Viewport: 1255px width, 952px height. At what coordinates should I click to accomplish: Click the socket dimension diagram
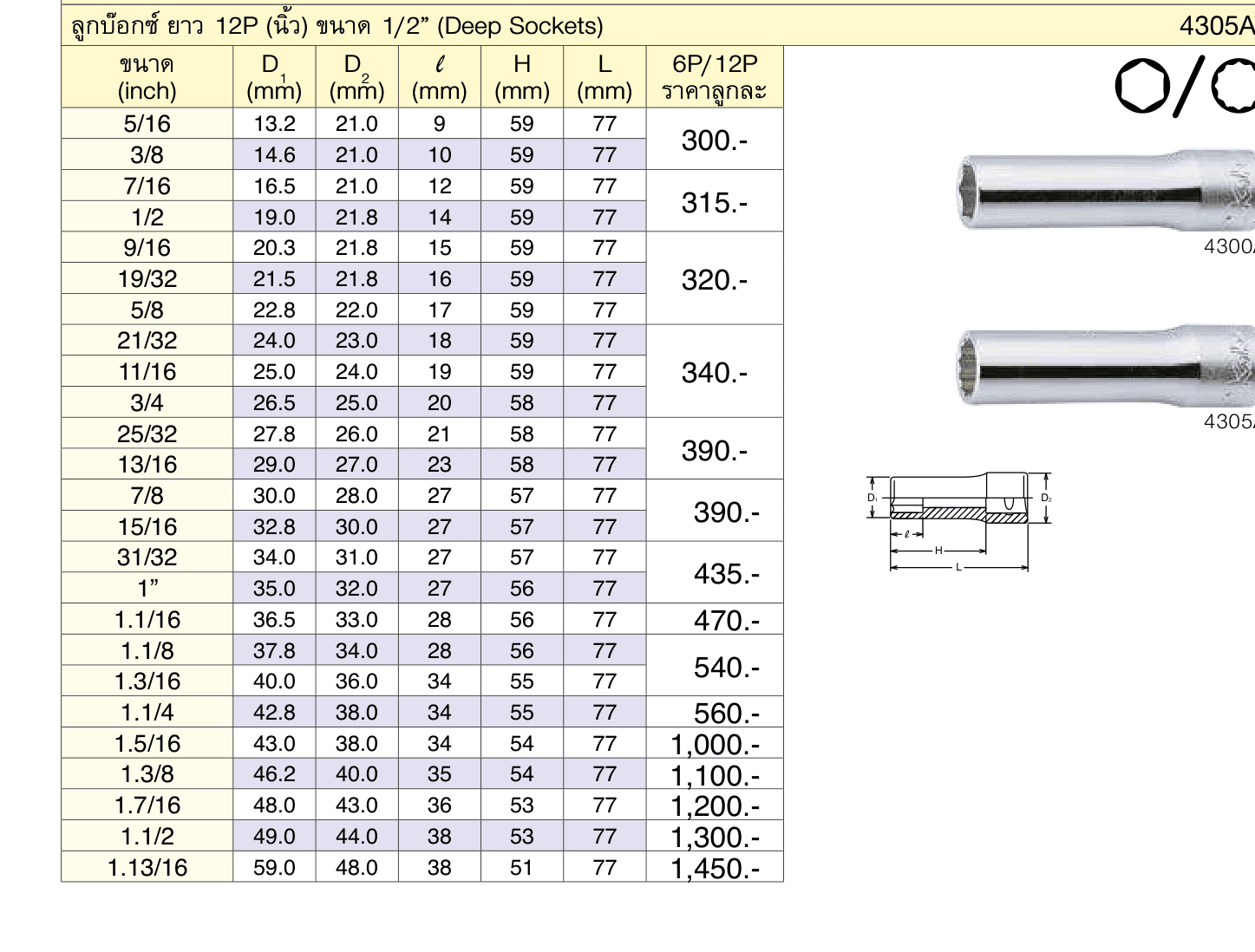(x=960, y=522)
